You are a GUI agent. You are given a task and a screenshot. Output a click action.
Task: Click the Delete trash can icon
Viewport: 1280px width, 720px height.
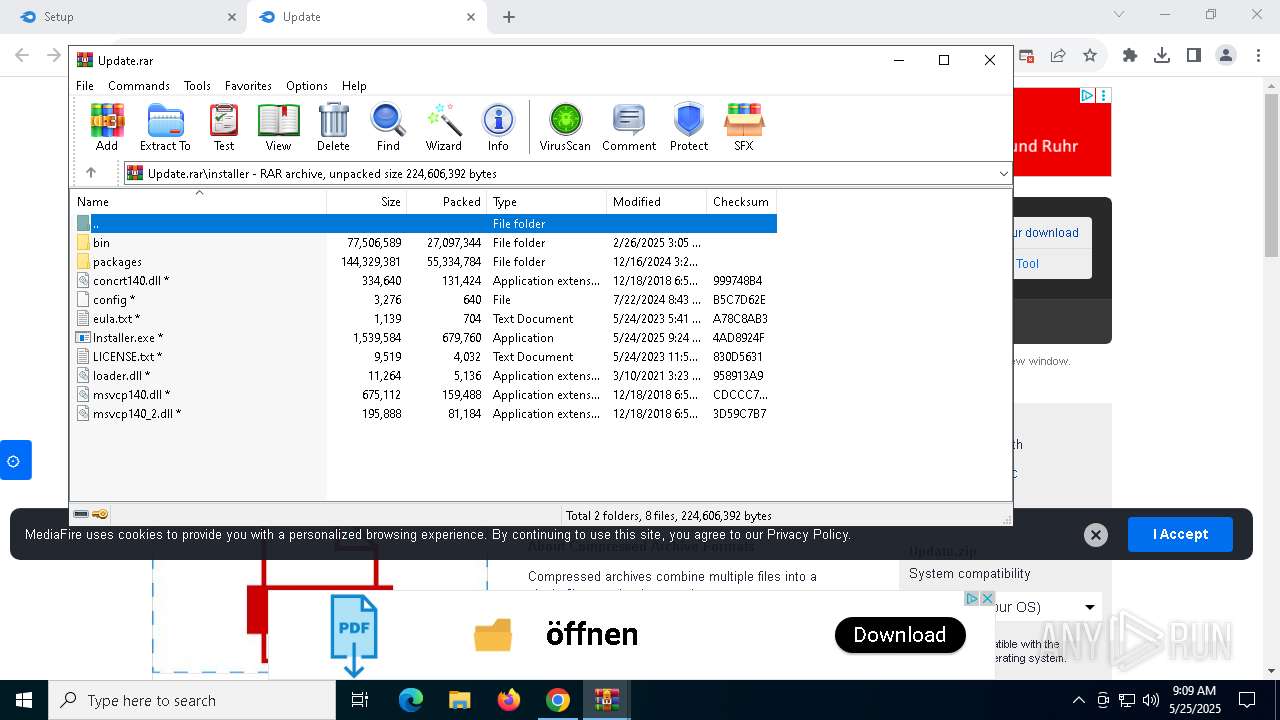pyautogui.click(x=333, y=127)
